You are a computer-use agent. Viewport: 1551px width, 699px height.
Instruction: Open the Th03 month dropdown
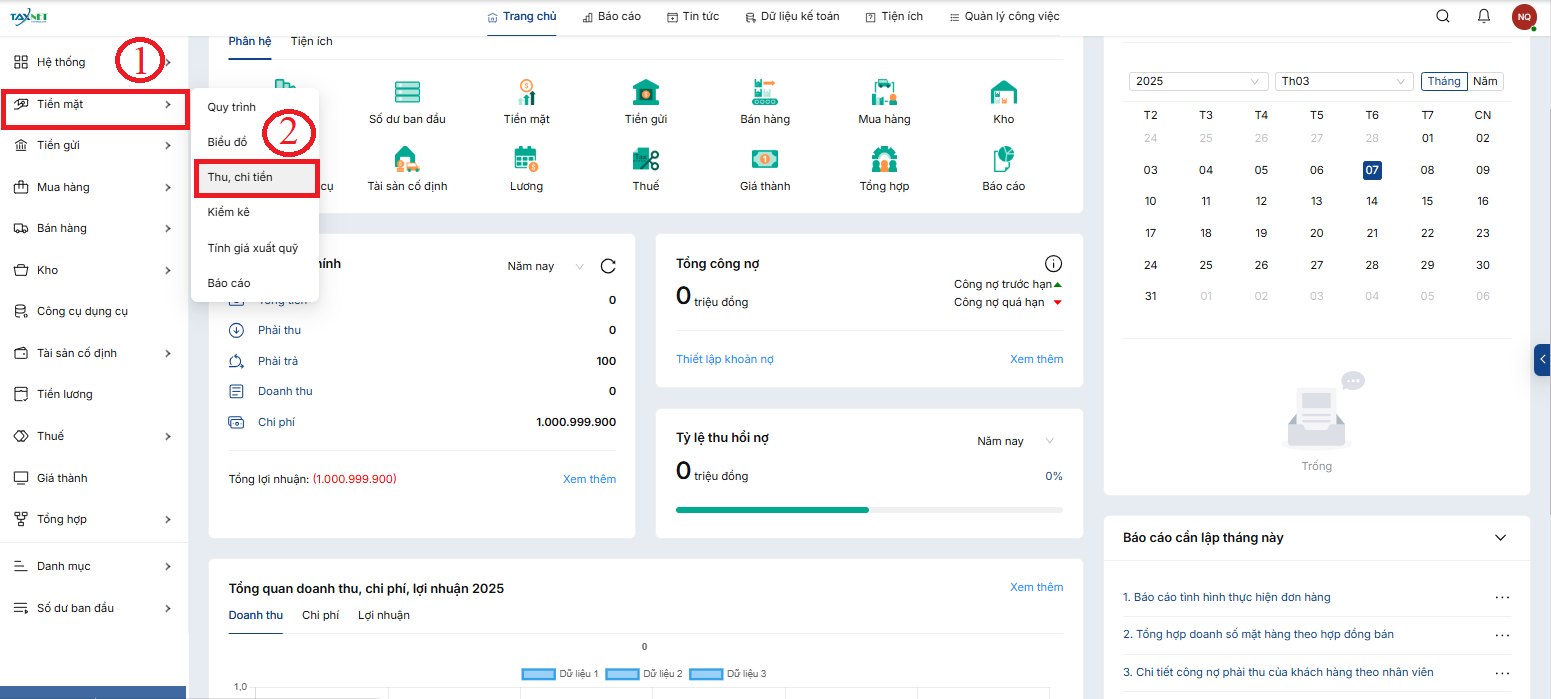(x=1344, y=81)
